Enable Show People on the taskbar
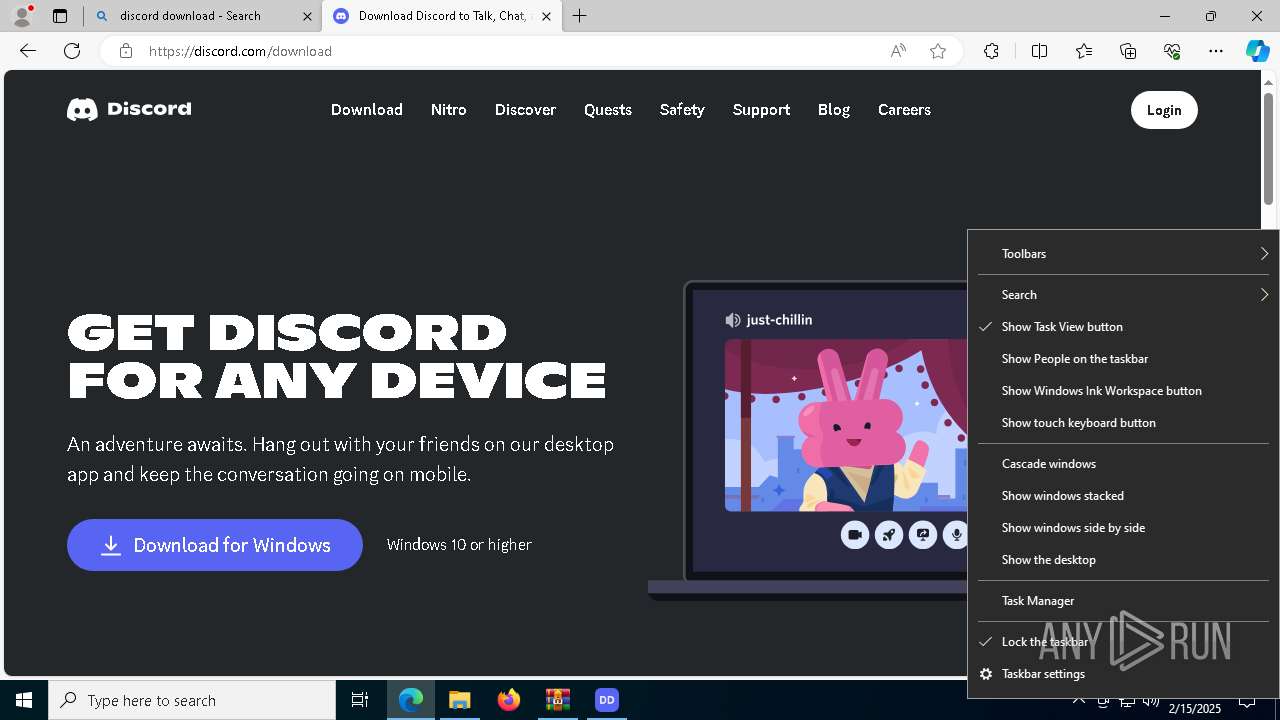Viewport: 1280px width, 720px height. 1123,359
